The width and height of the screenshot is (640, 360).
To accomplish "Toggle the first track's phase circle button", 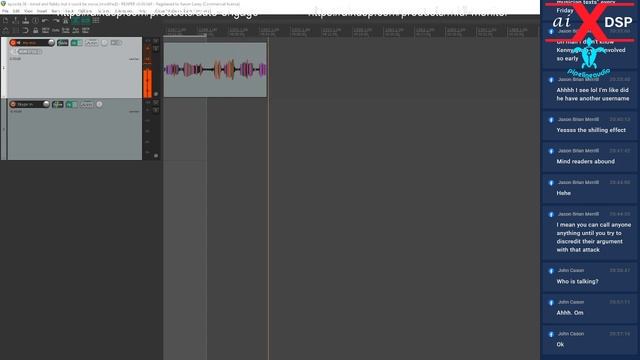I will coord(104,42).
